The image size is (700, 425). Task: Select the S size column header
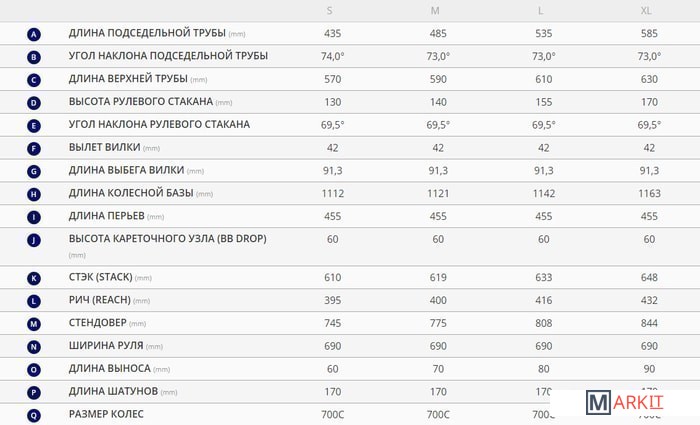[330, 10]
